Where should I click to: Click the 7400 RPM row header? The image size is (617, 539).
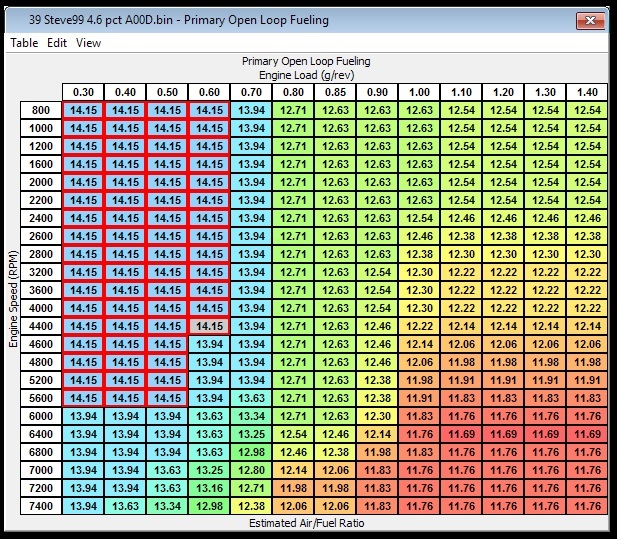click(x=40, y=506)
